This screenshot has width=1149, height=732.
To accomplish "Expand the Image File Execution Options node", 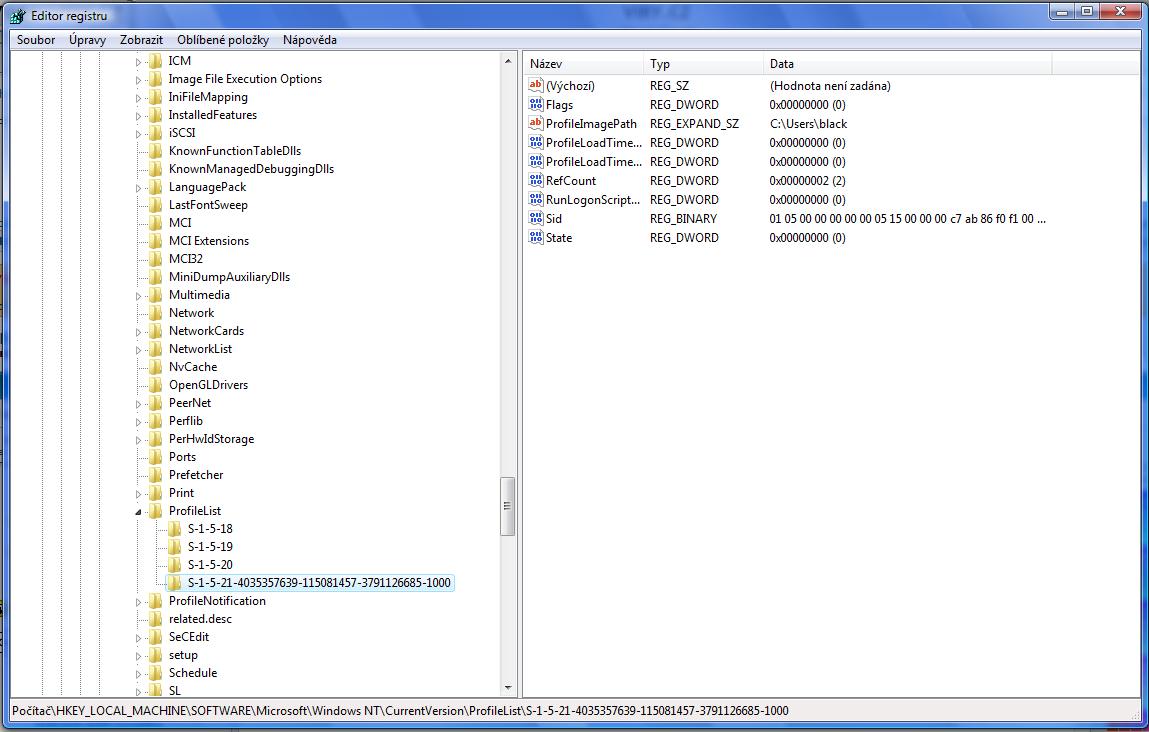I will coord(139,79).
